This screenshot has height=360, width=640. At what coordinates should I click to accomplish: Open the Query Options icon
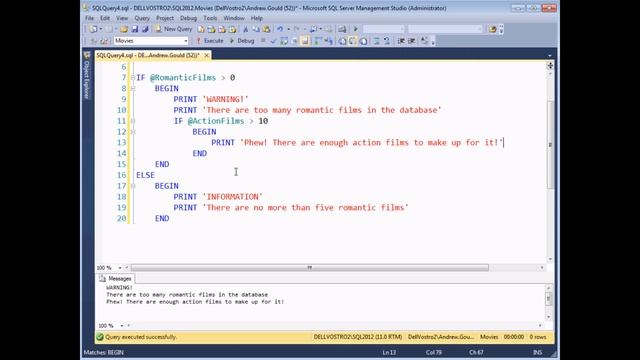[x=295, y=41]
